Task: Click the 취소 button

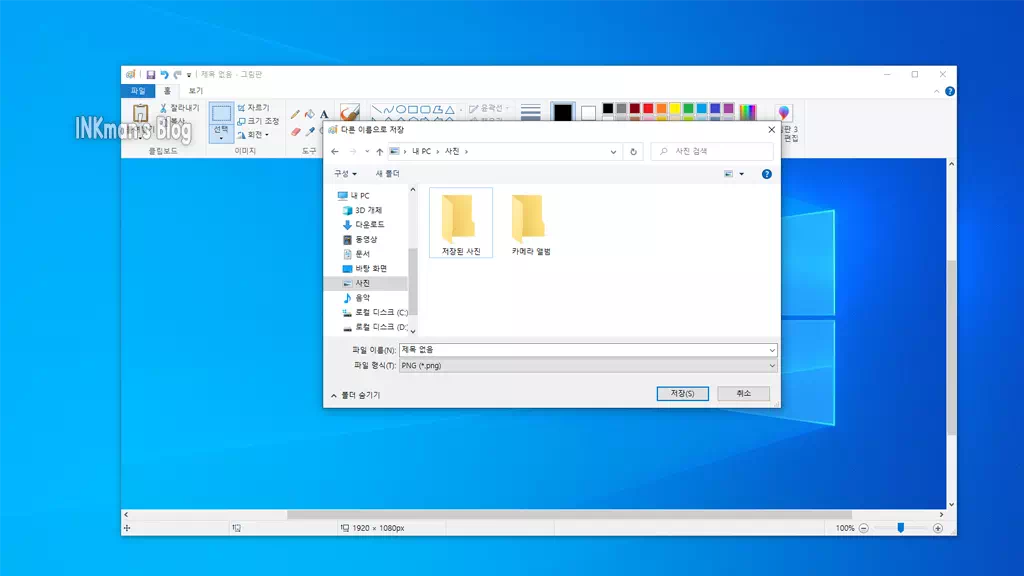Action: tap(743, 394)
